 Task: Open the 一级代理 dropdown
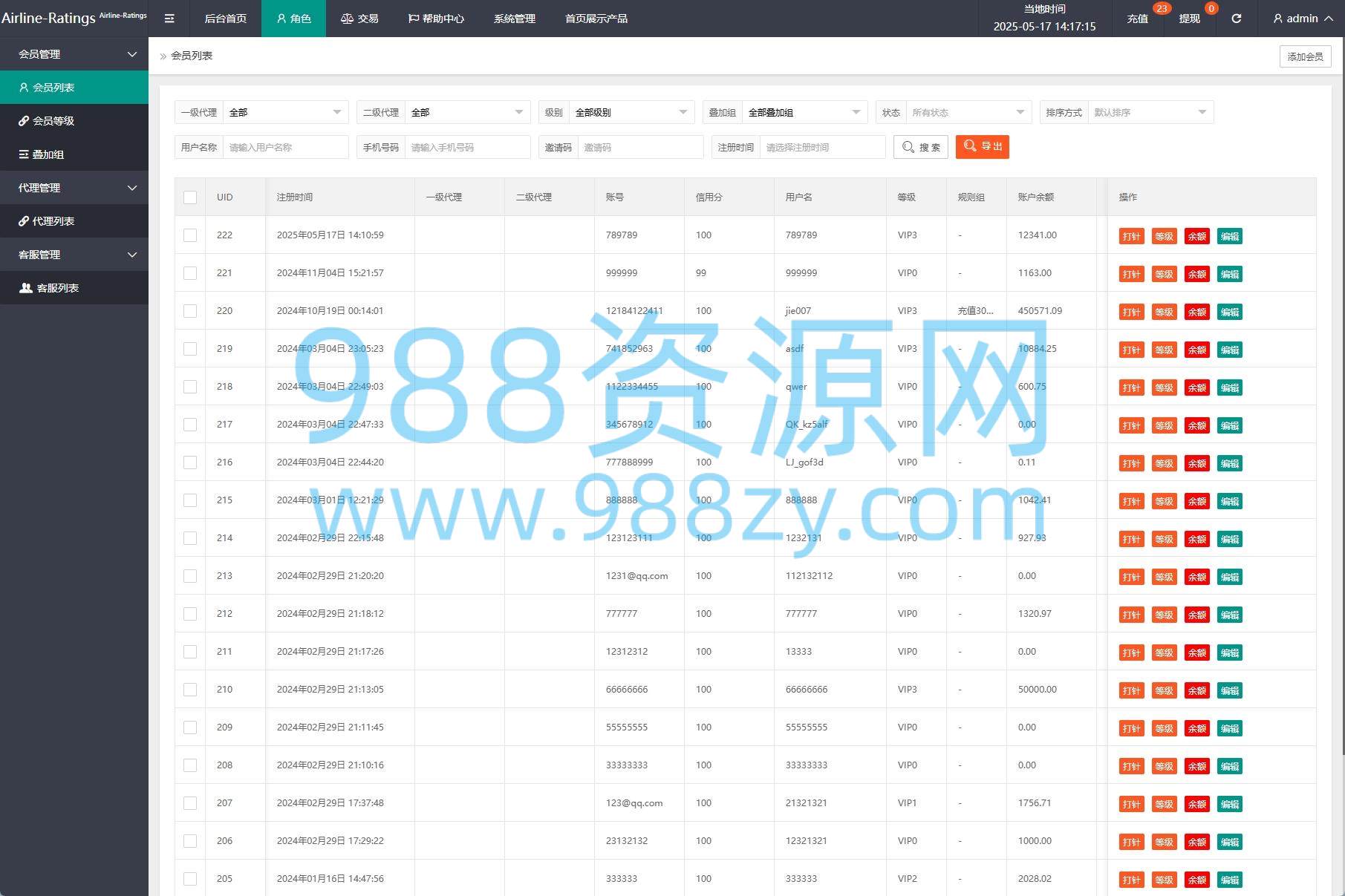pyautogui.click(x=285, y=113)
